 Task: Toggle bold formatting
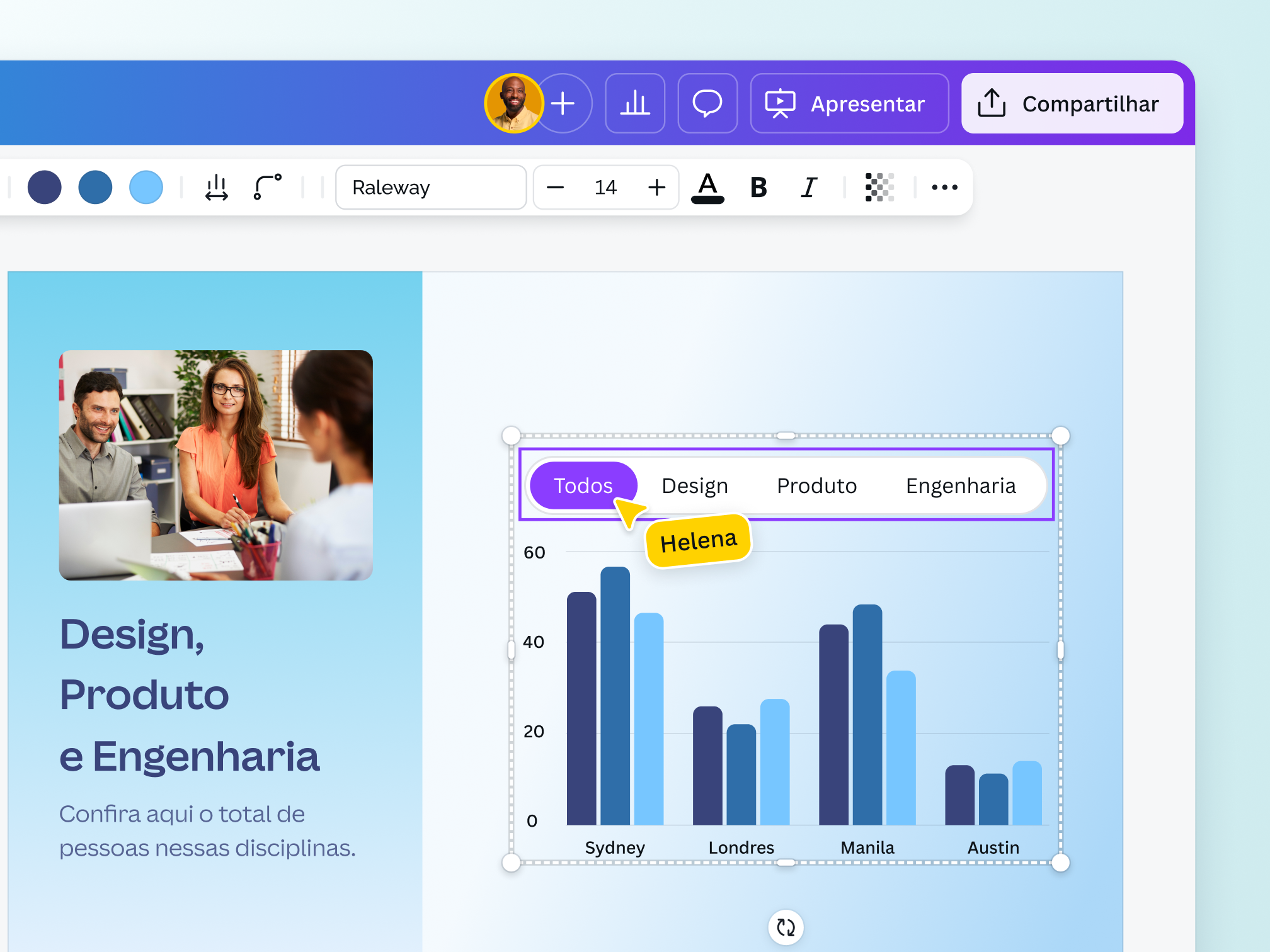point(758,187)
